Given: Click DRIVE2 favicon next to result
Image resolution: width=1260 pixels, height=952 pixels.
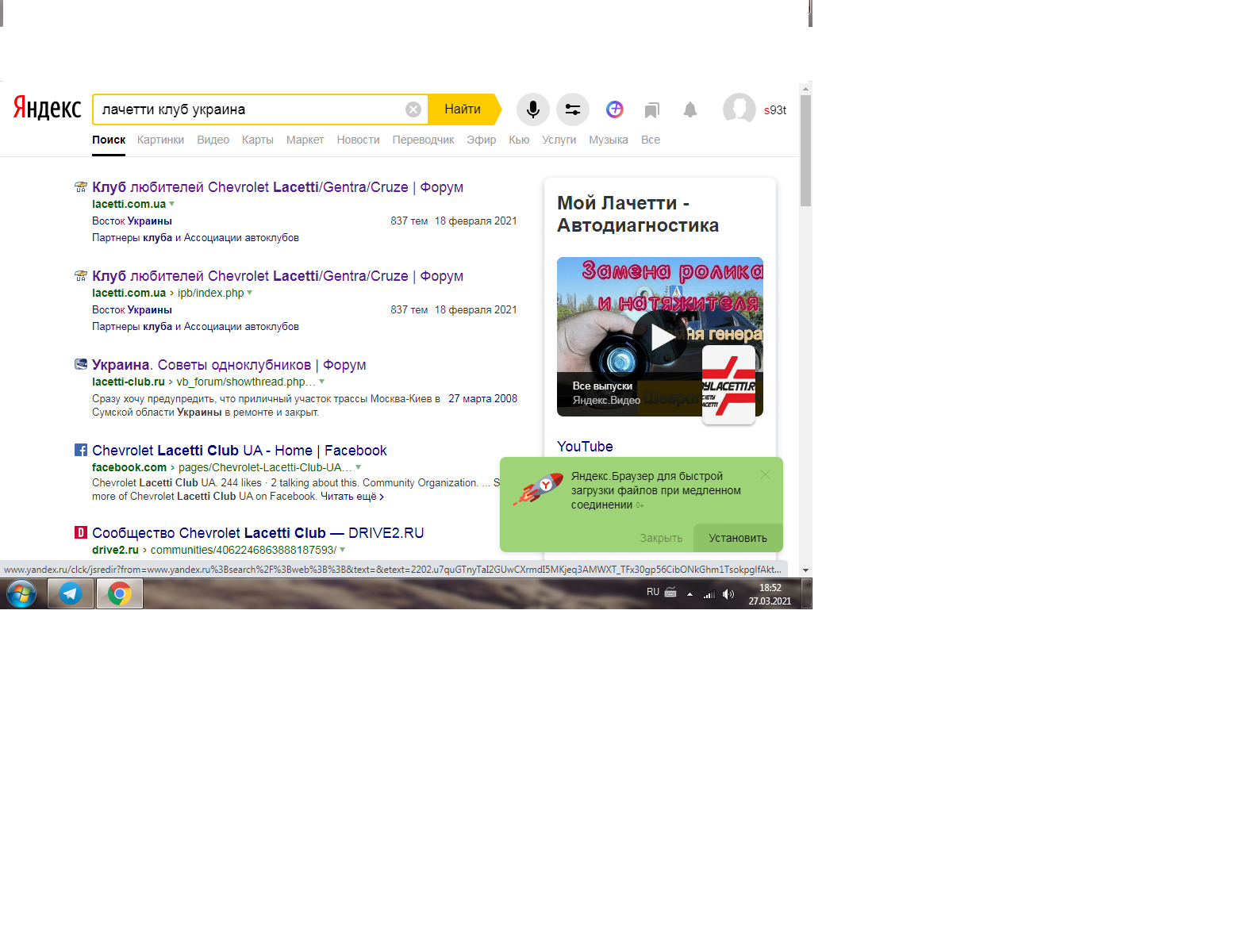Looking at the screenshot, I should tap(81, 532).
